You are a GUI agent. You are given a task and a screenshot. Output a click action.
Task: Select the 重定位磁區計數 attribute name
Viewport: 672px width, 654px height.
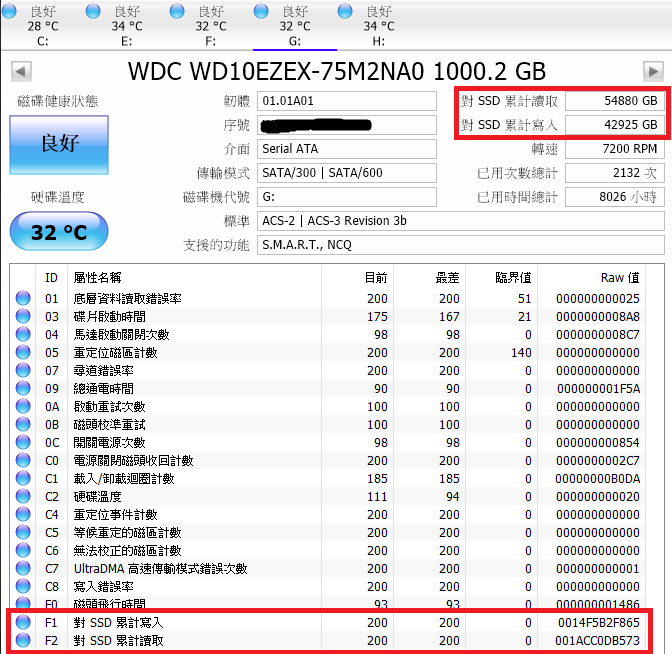coord(115,352)
